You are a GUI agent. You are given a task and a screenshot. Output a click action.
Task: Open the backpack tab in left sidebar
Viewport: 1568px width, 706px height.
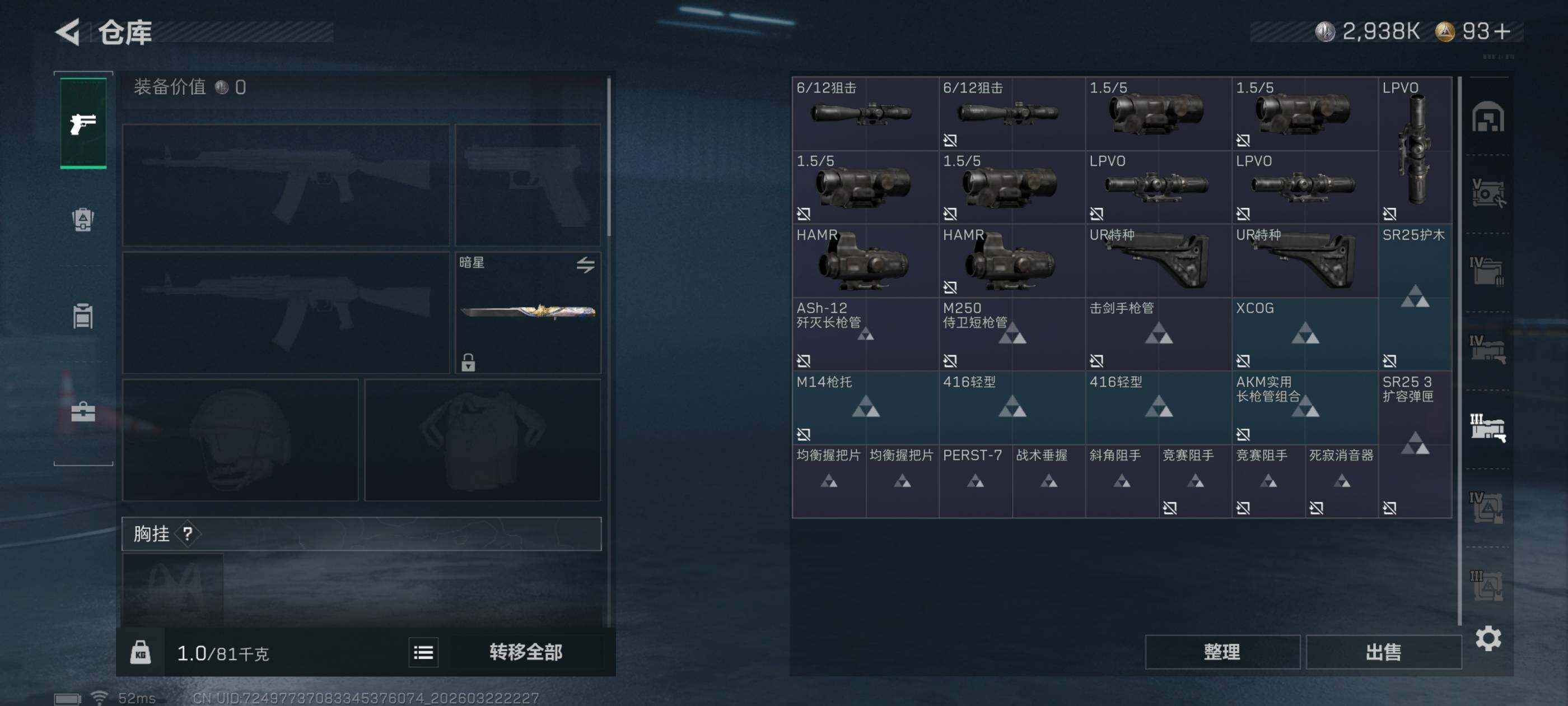point(83,219)
